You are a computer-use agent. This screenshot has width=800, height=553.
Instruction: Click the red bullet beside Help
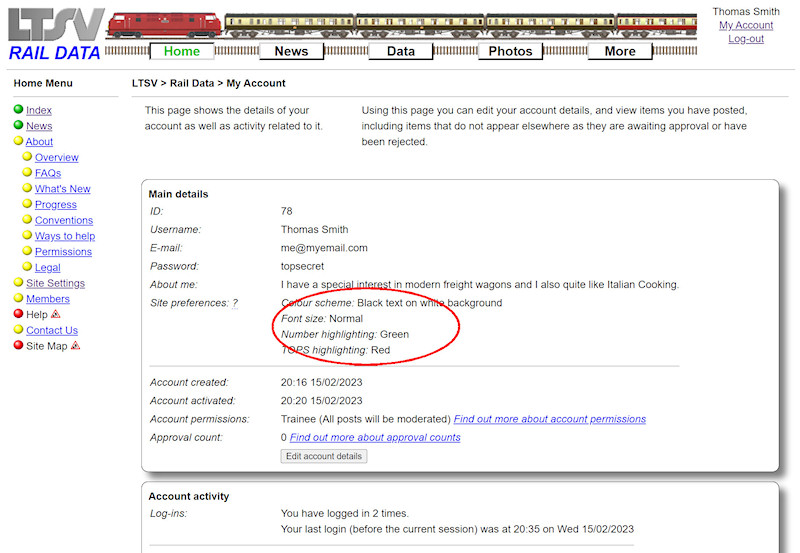pyautogui.click(x=18, y=314)
